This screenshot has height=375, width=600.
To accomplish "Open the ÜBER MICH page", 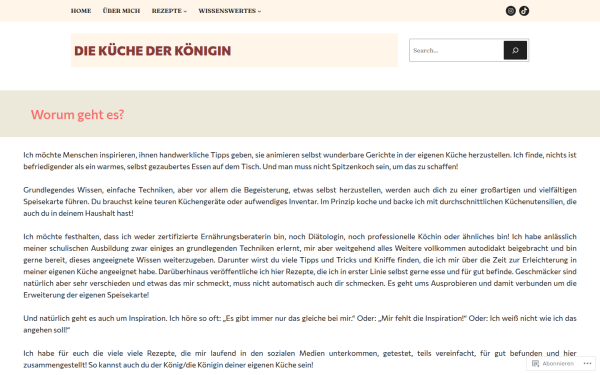I will click(121, 11).
